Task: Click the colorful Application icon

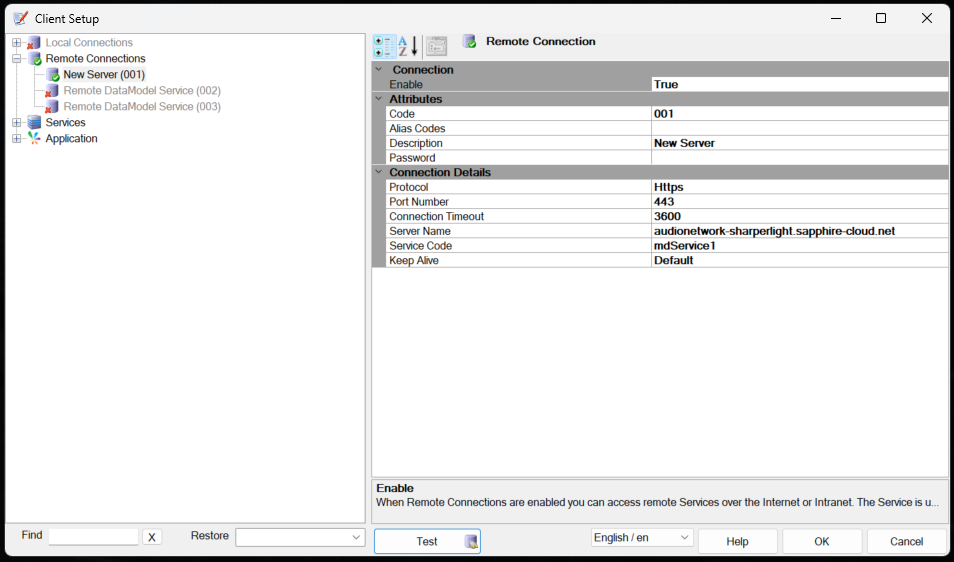Action: pos(34,139)
